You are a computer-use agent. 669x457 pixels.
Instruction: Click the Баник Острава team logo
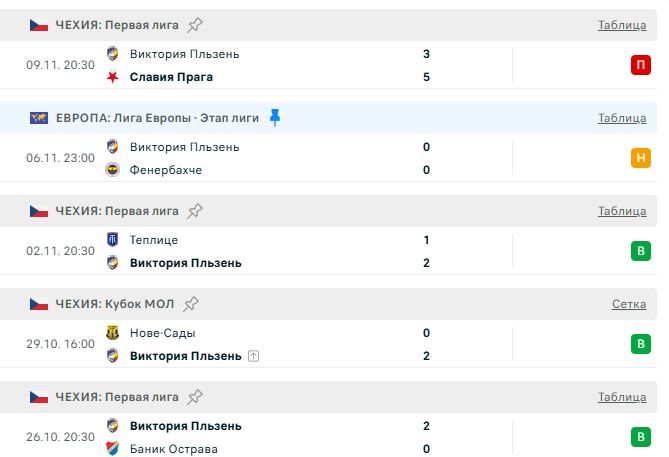(112, 449)
